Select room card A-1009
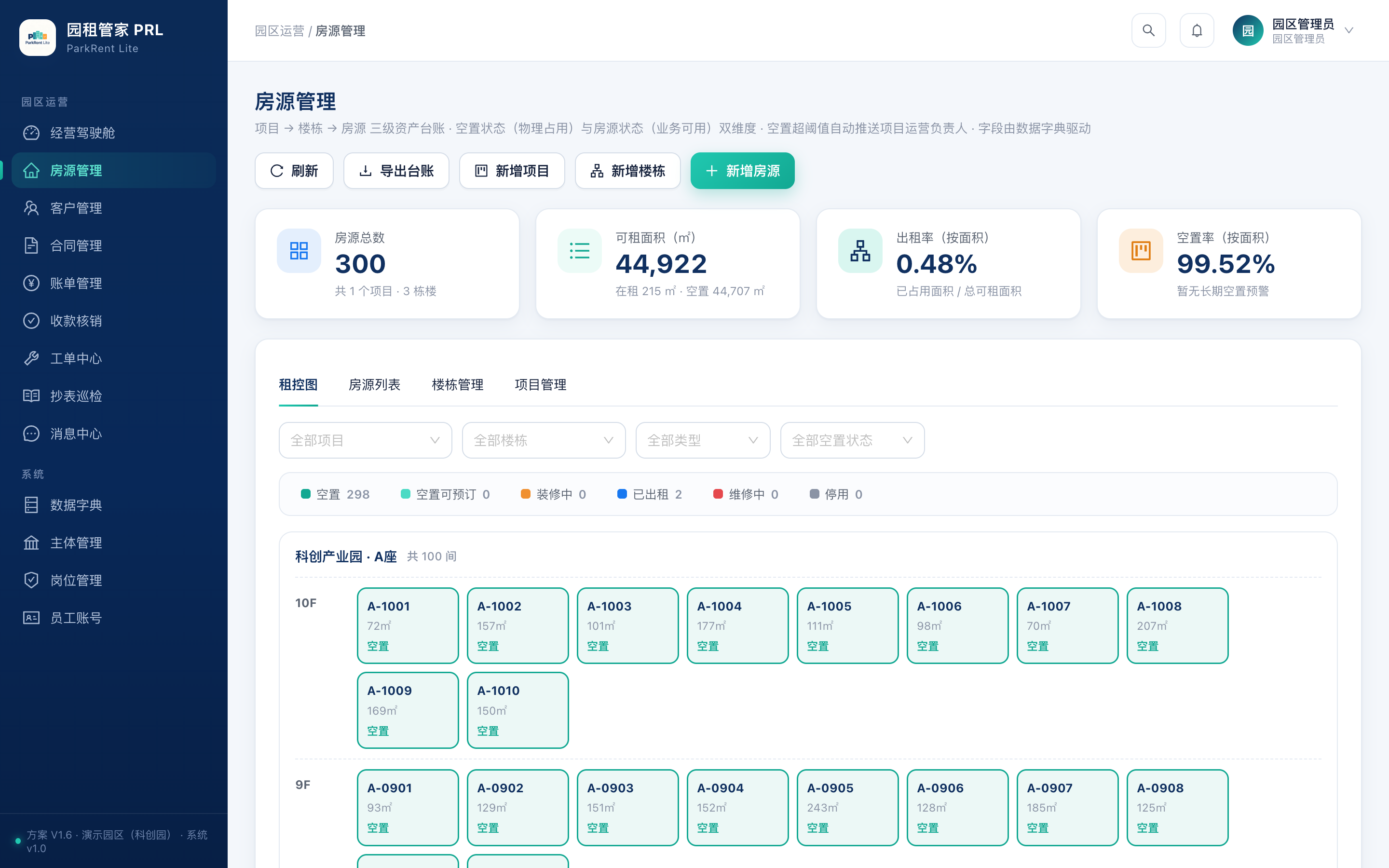The height and width of the screenshot is (868, 1389). 408,710
